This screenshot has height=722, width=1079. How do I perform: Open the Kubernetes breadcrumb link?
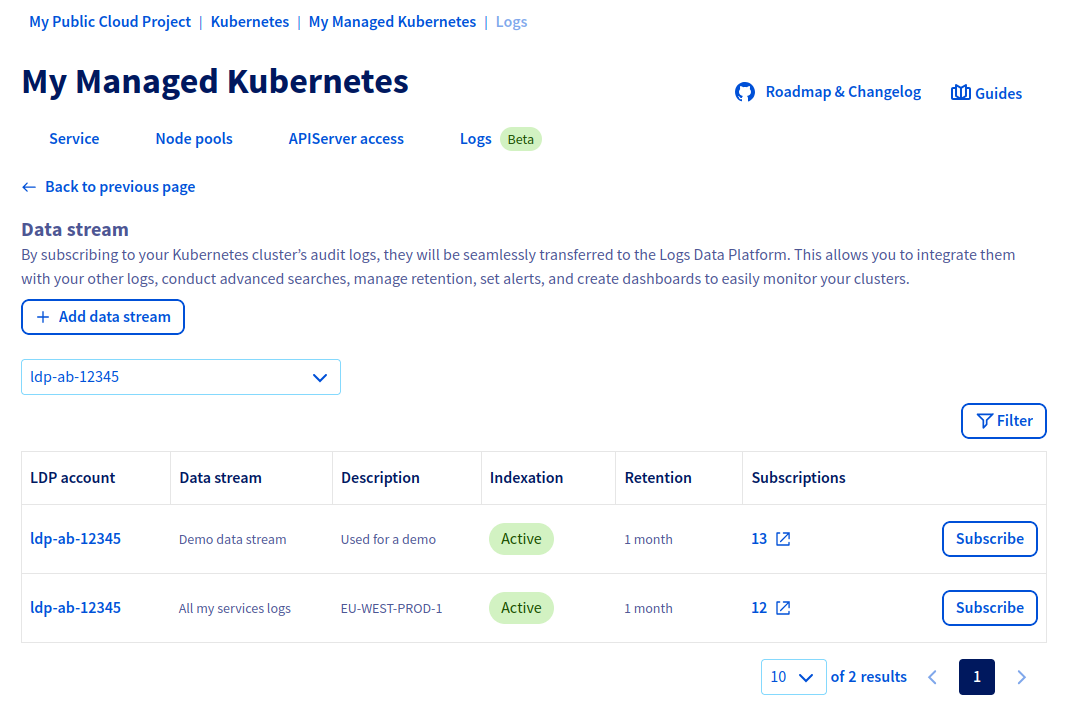point(249,21)
